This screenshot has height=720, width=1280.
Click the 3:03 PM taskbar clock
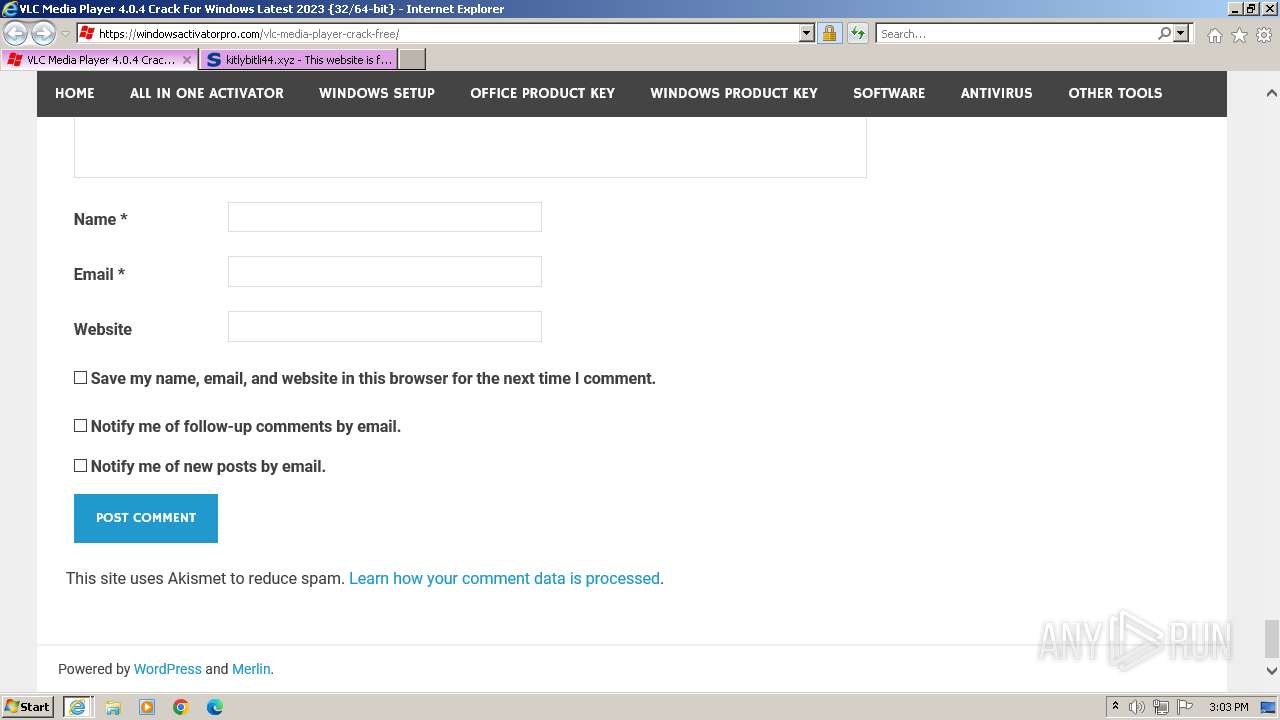coord(1228,707)
